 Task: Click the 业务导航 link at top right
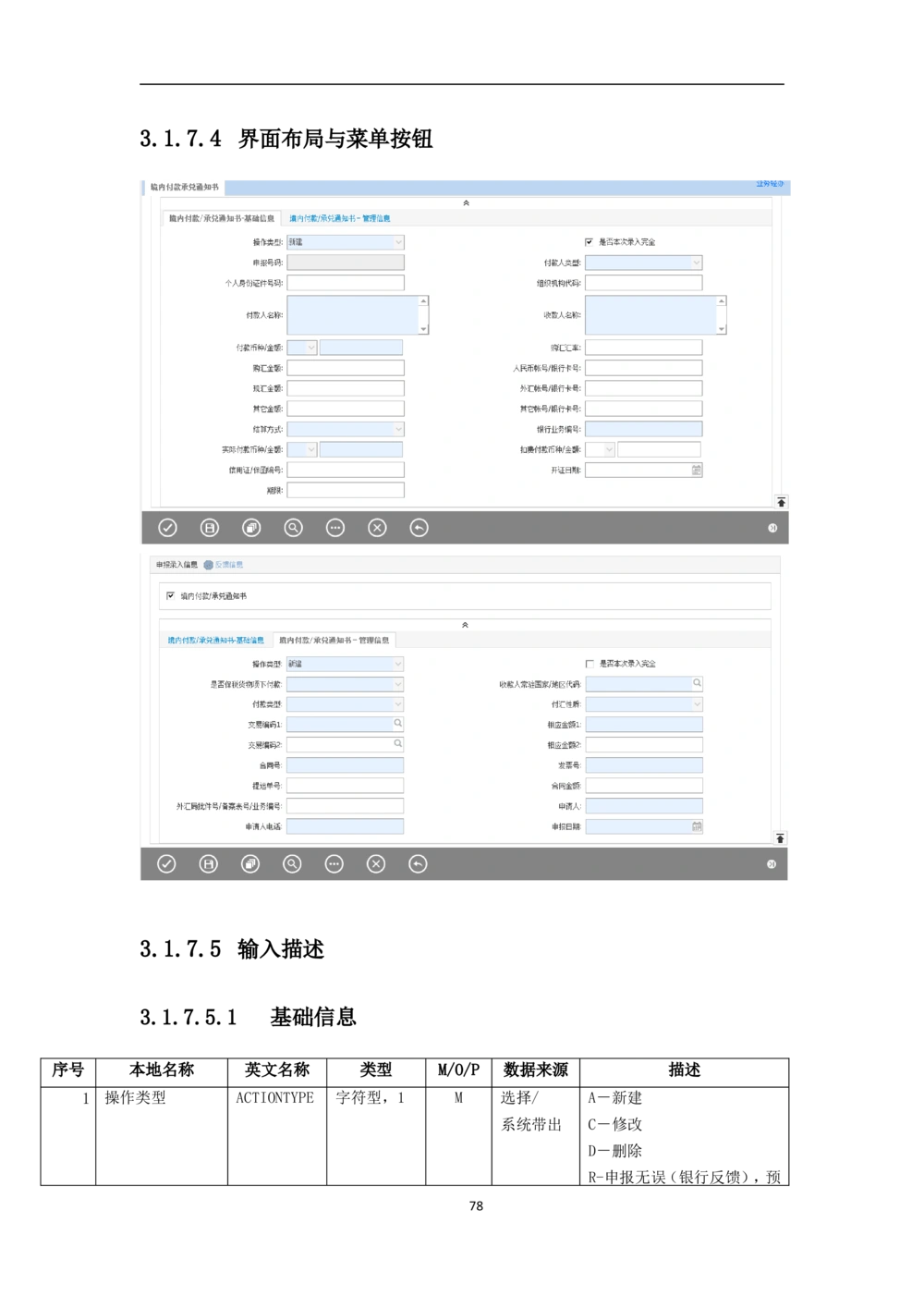[x=769, y=184]
